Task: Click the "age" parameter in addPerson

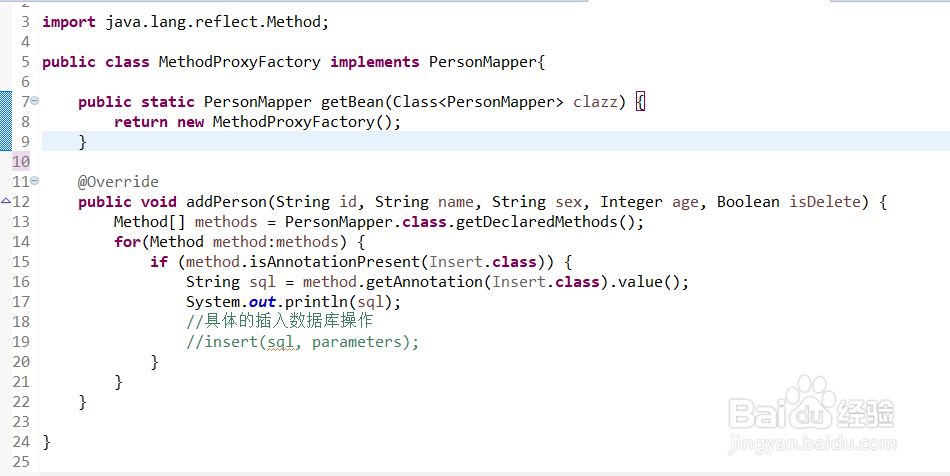Action: click(x=685, y=202)
